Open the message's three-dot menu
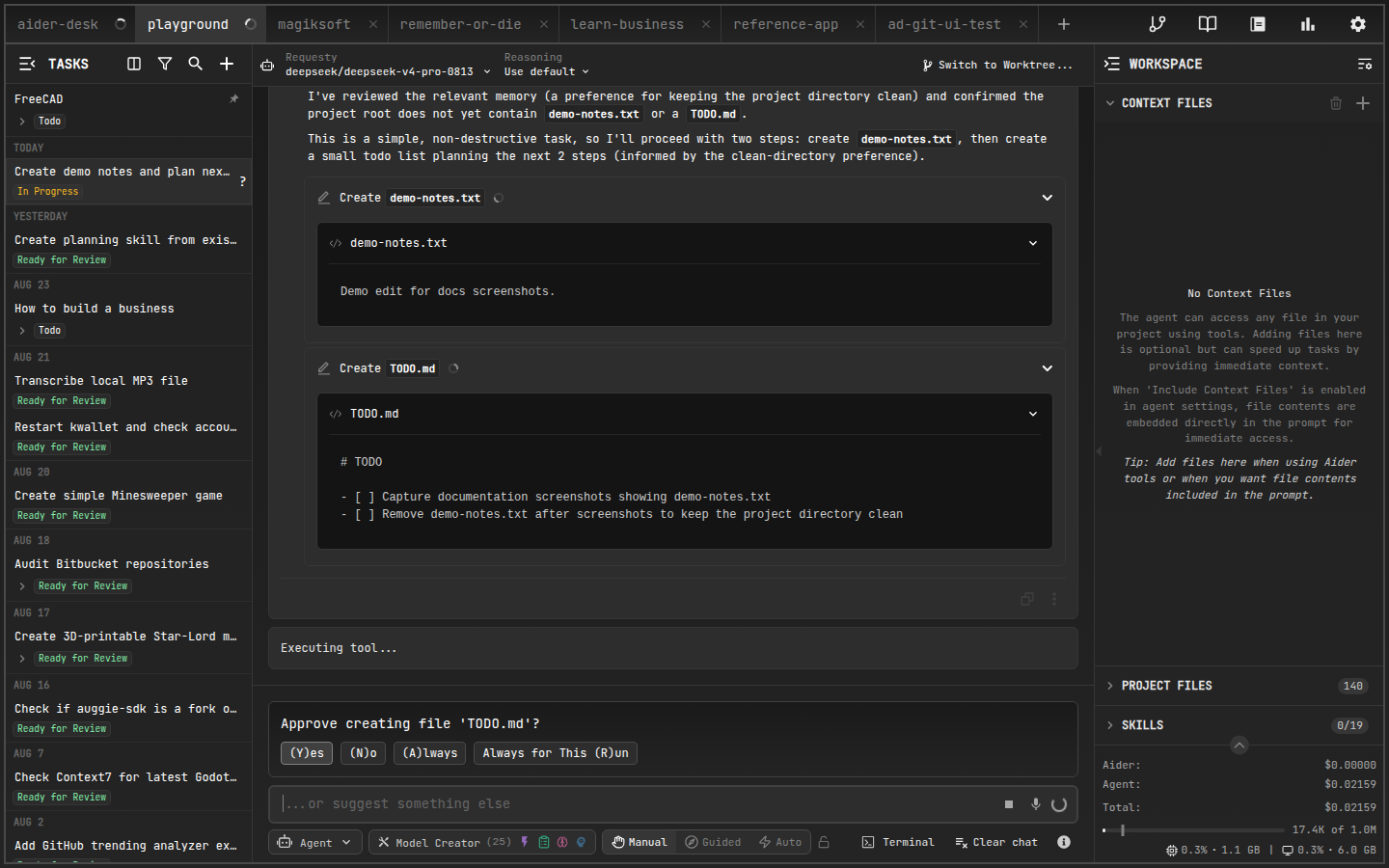The width and height of the screenshot is (1389, 868). point(1054,599)
